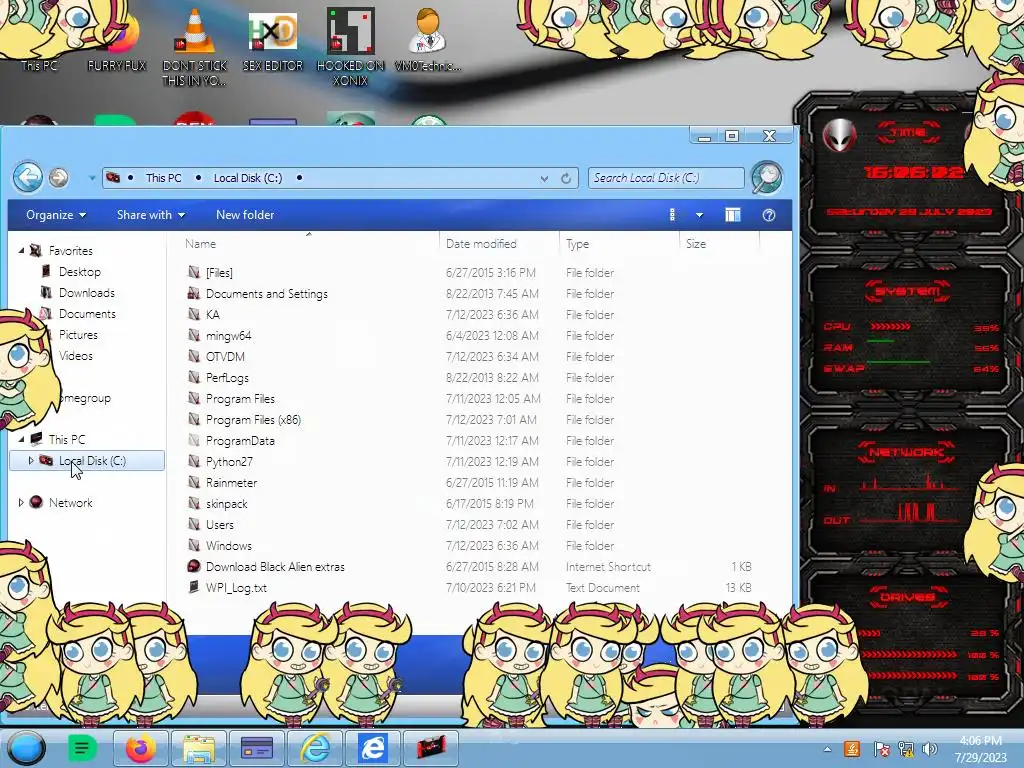Collapse the This PC tree node
Screen dimensions: 1024x768
point(21,439)
